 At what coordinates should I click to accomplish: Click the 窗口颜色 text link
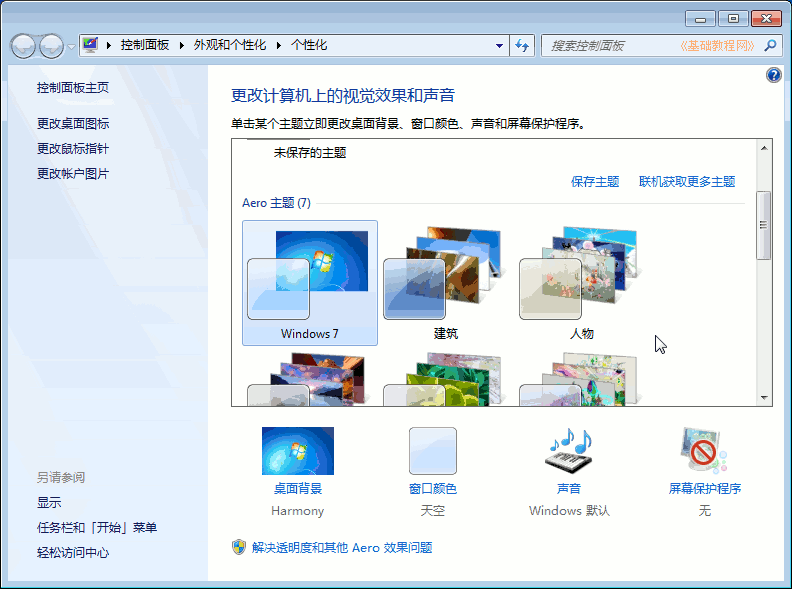pyautogui.click(x=433, y=488)
